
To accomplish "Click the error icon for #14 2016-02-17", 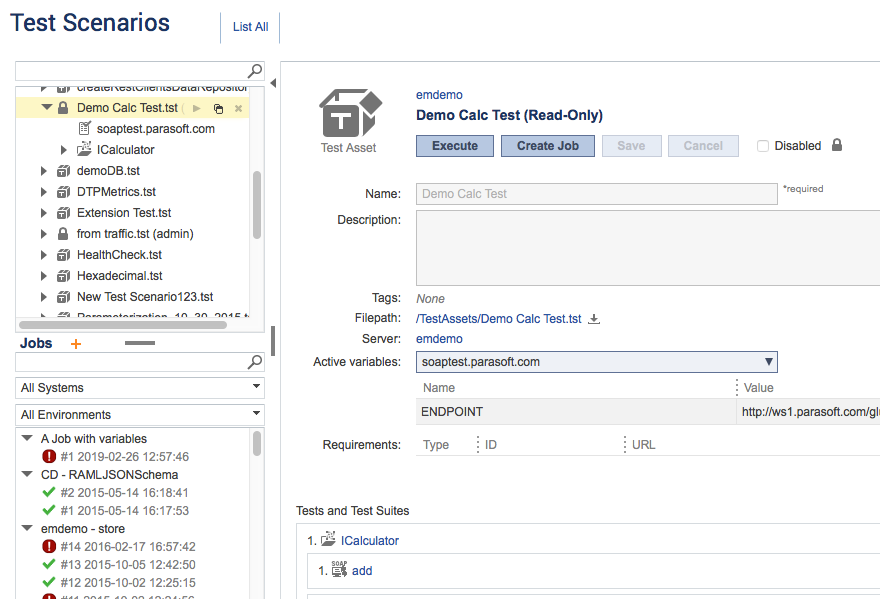I will click(x=49, y=546).
